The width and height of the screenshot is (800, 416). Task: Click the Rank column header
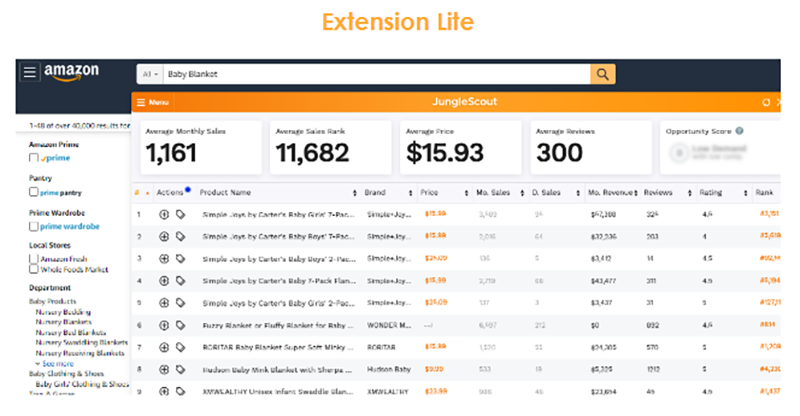(x=764, y=192)
